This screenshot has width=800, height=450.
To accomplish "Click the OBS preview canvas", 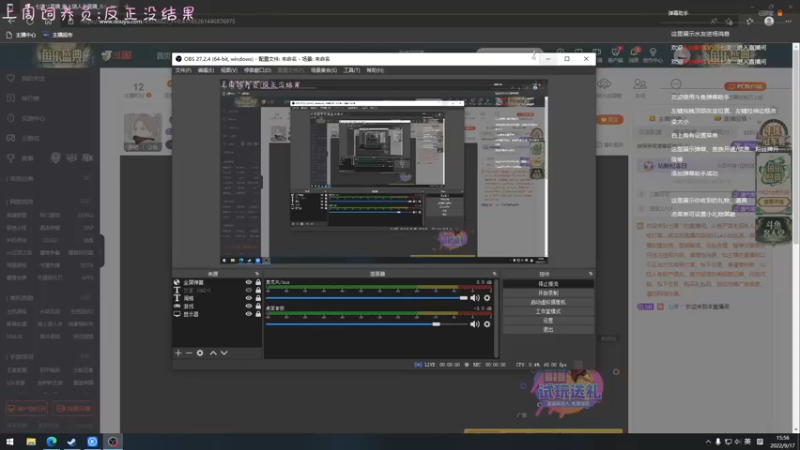I will [x=384, y=171].
